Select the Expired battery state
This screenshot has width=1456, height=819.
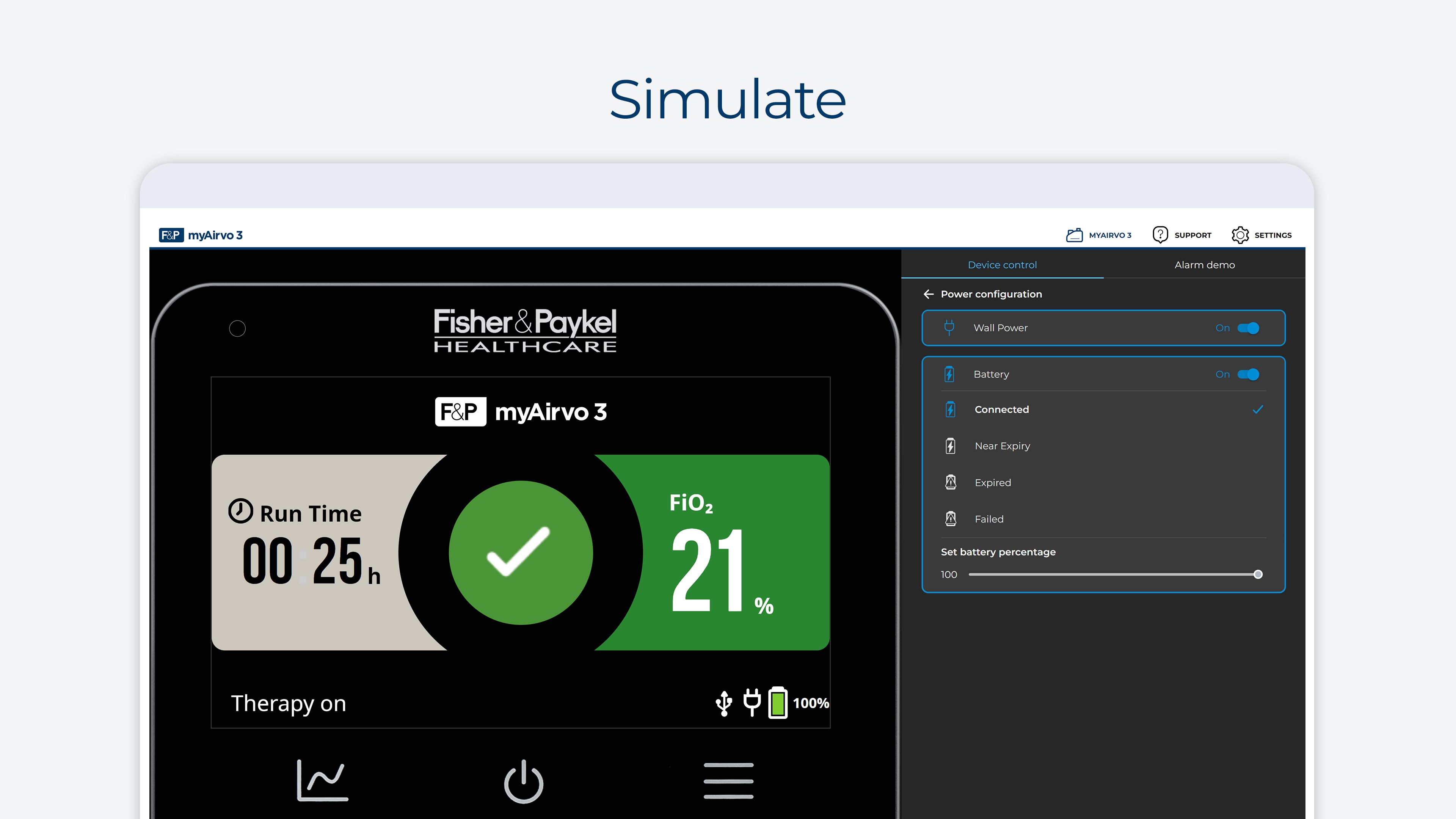click(993, 483)
